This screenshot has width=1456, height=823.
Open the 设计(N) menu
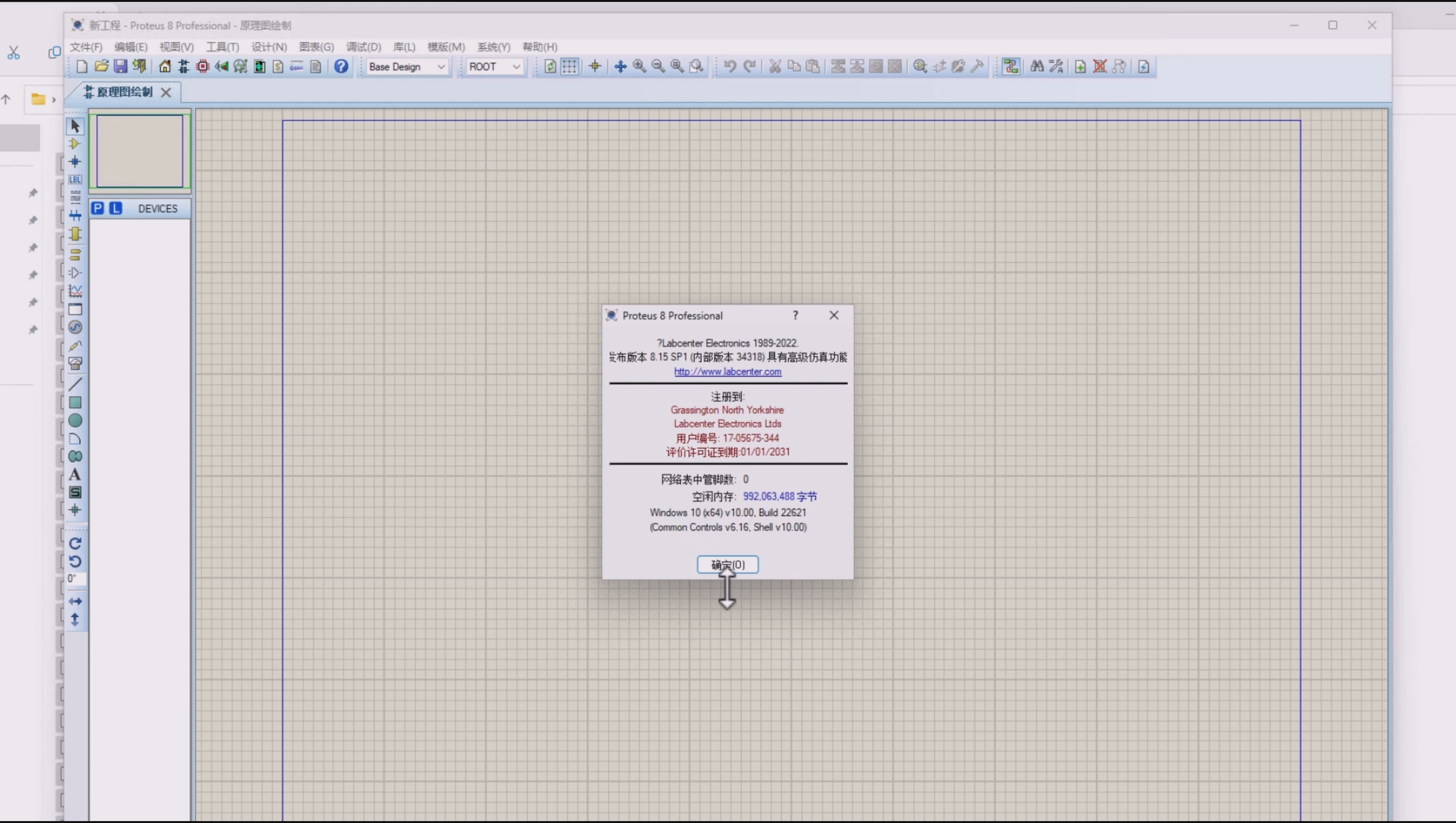pos(269,47)
